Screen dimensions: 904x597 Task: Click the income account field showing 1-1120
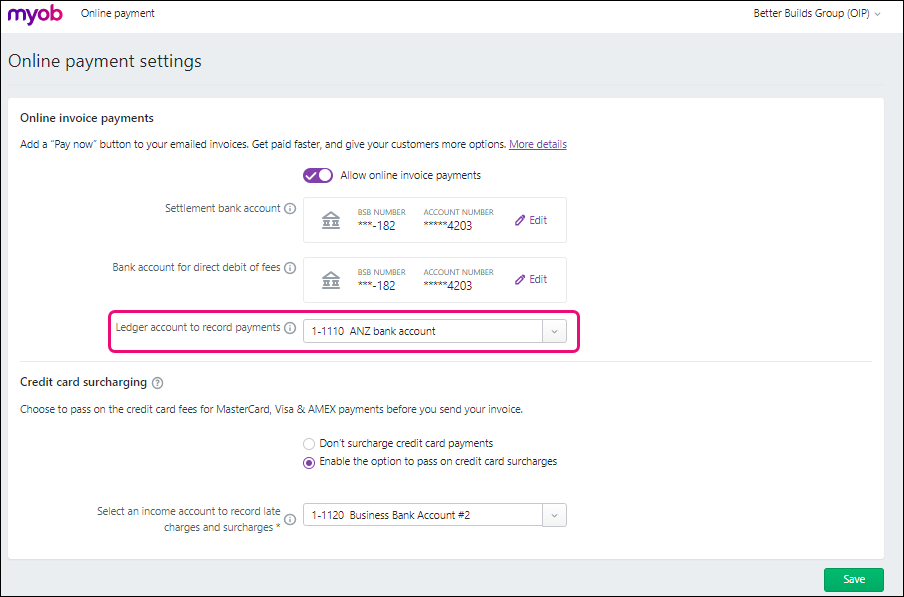point(422,516)
